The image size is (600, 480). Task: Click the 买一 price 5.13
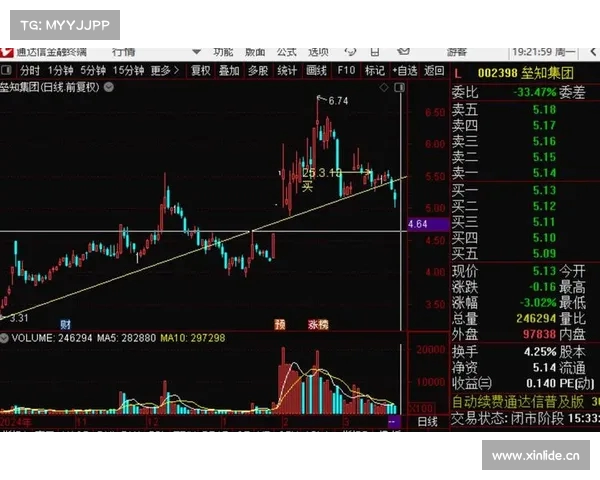point(544,190)
